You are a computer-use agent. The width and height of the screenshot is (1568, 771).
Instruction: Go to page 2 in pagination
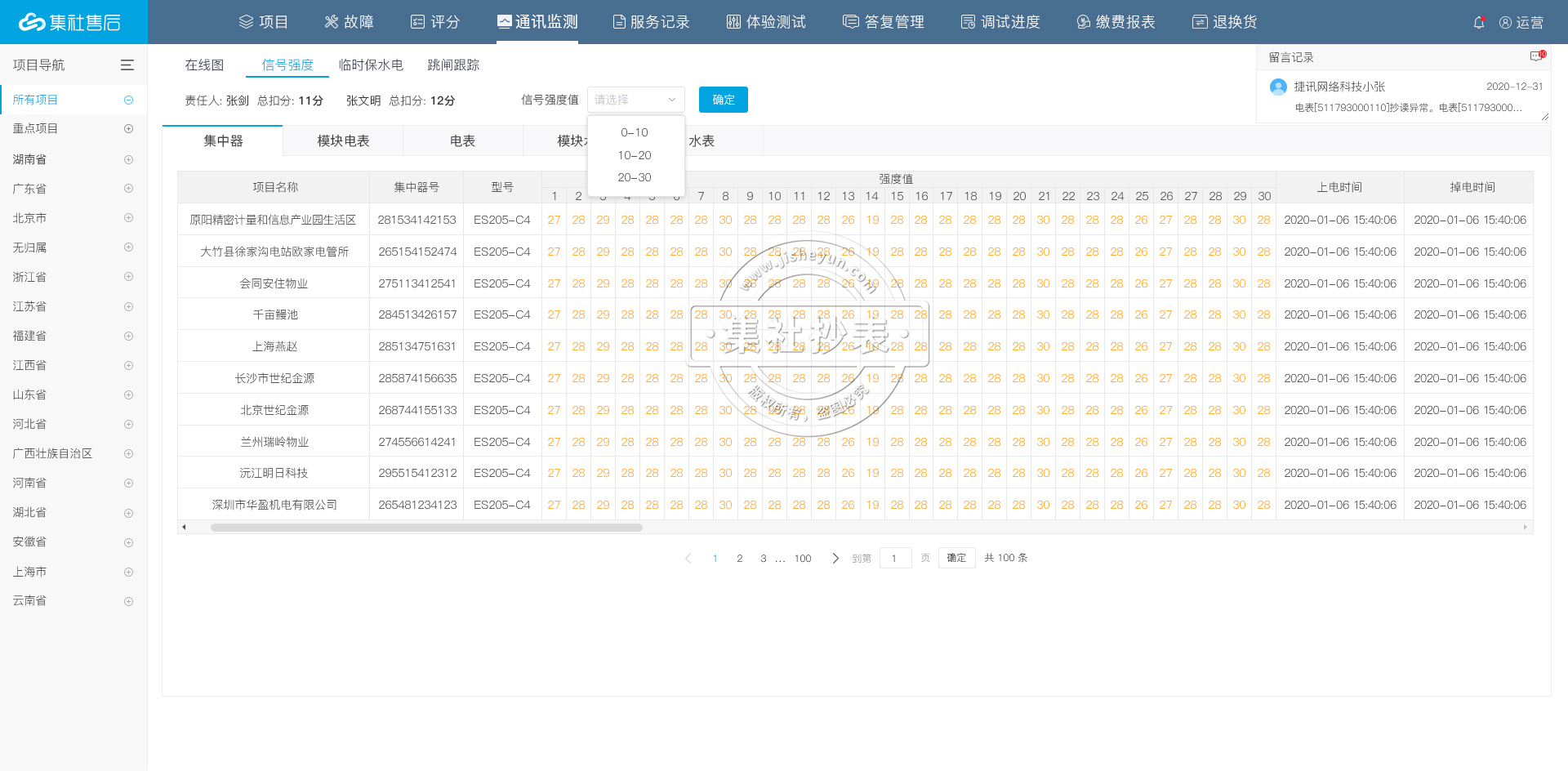click(740, 559)
